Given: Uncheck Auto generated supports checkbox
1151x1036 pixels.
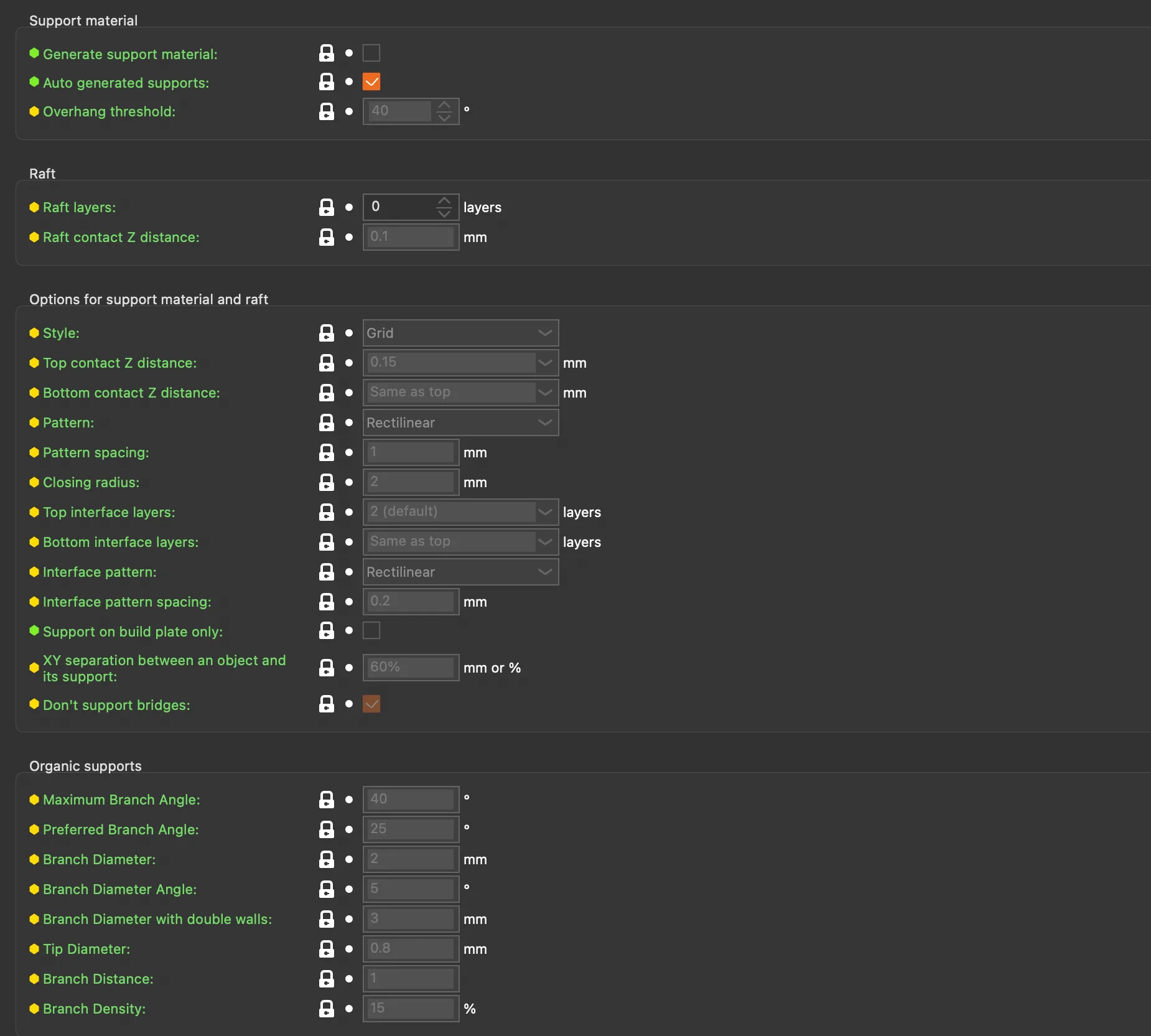Looking at the screenshot, I should pyautogui.click(x=371, y=82).
